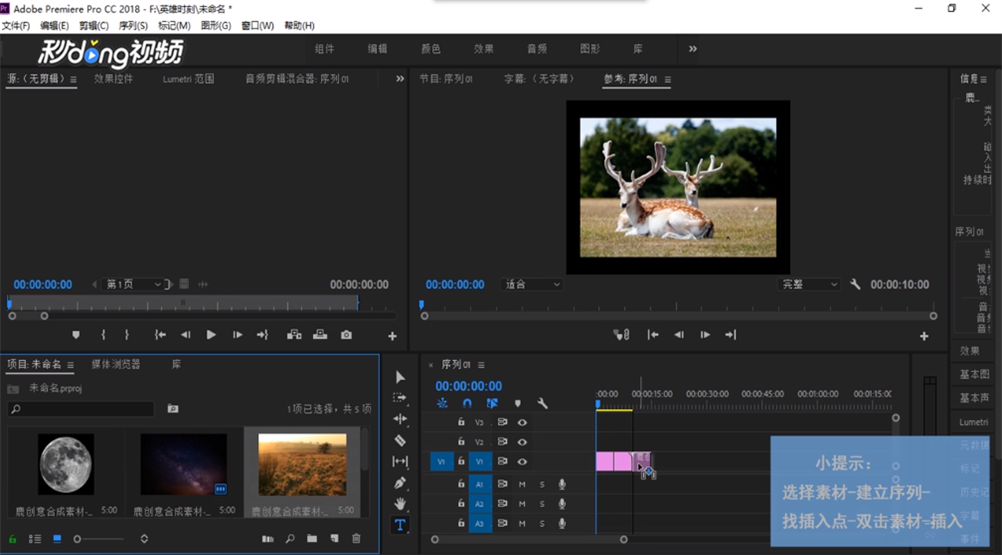Click the Insert button in Source monitor
Screen dimensions: 1002x555
pos(294,335)
